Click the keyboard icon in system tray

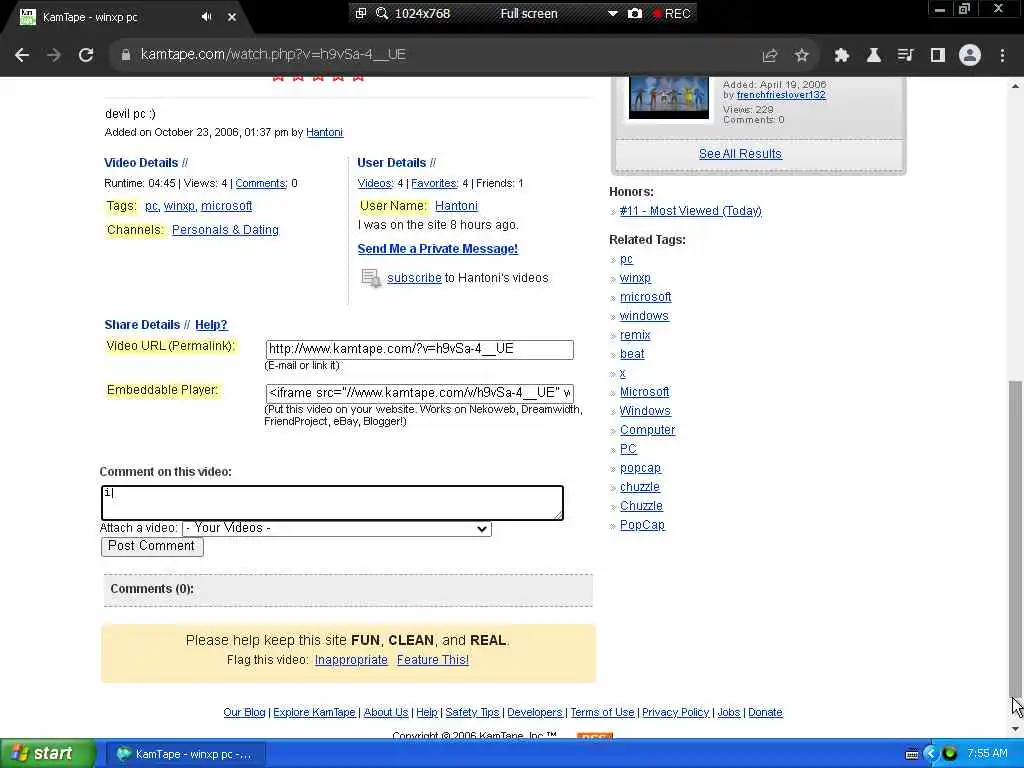[912, 754]
